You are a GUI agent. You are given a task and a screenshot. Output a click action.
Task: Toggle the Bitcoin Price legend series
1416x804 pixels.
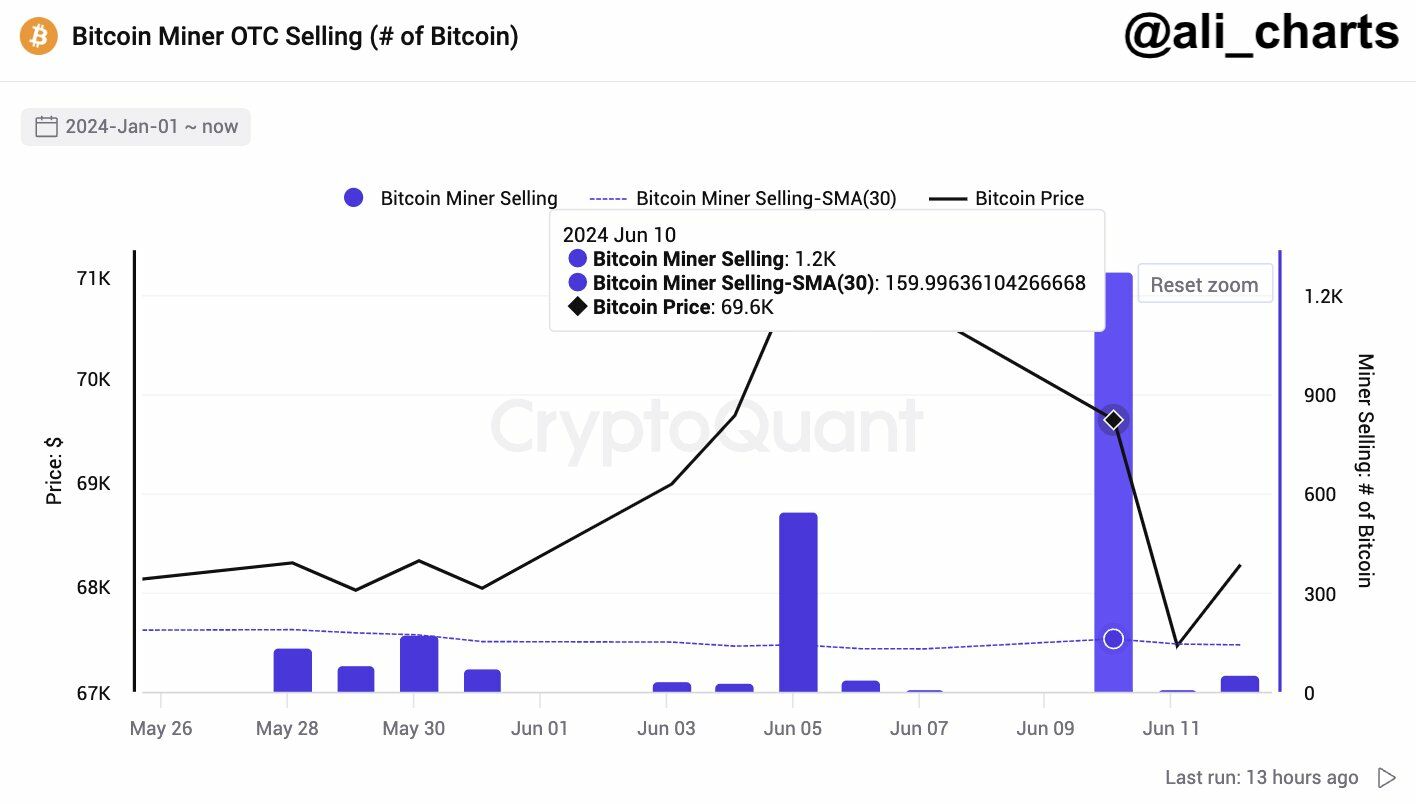point(1007,198)
